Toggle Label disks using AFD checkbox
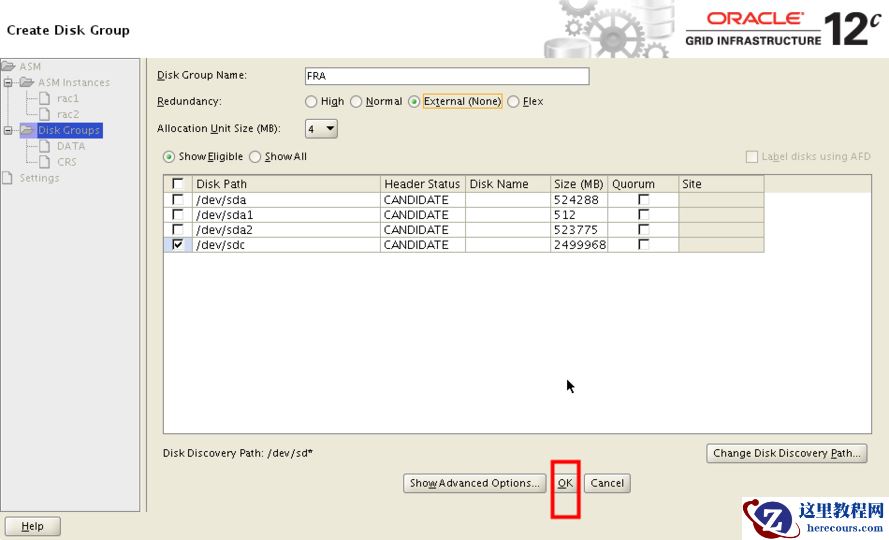The image size is (889, 540). [752, 157]
